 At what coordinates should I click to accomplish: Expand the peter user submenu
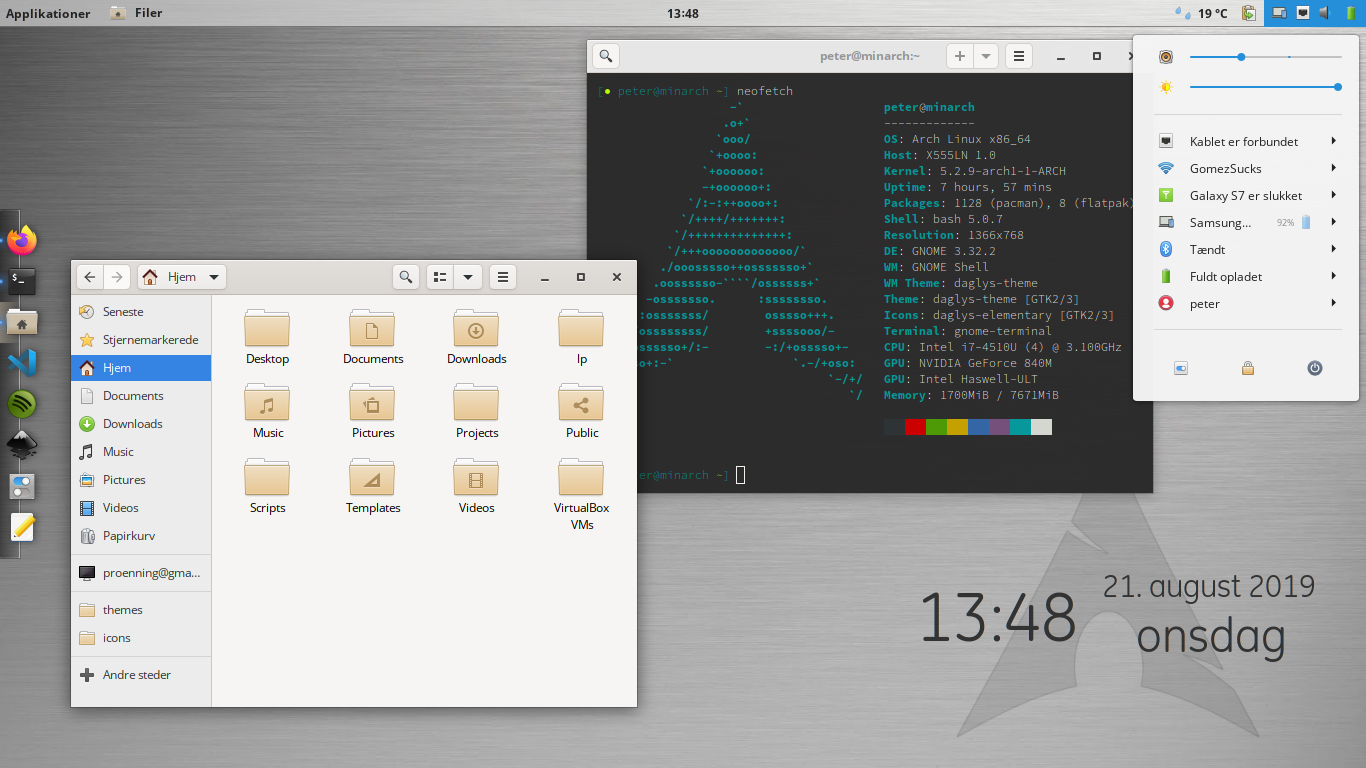point(1248,303)
